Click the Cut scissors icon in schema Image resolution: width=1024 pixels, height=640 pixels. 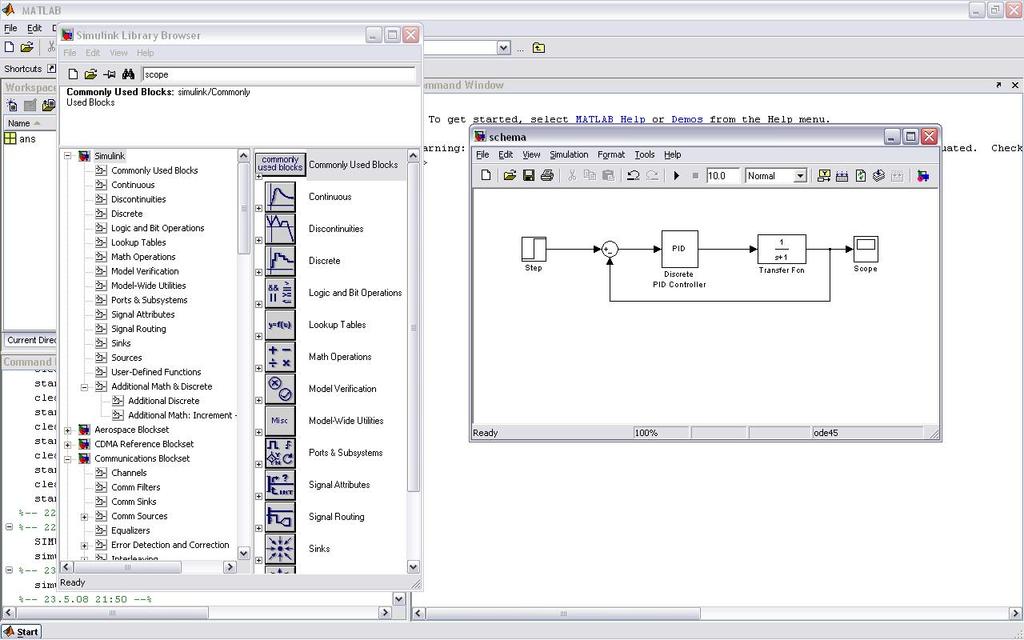coord(571,175)
